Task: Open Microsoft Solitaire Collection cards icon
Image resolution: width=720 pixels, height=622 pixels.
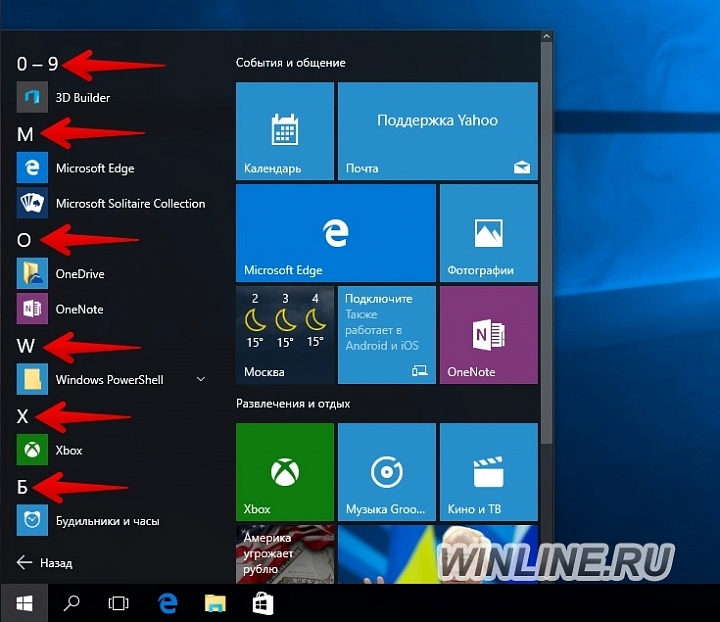Action: [x=32, y=203]
